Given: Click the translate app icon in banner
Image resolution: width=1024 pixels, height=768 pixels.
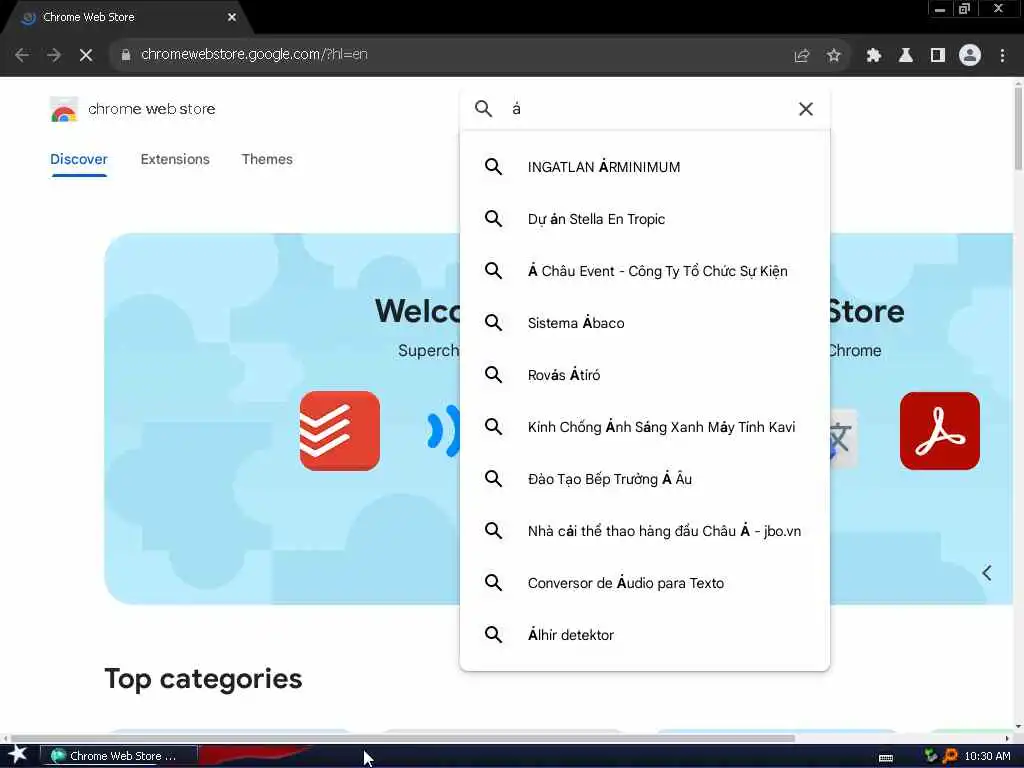Looking at the screenshot, I should (843, 438).
